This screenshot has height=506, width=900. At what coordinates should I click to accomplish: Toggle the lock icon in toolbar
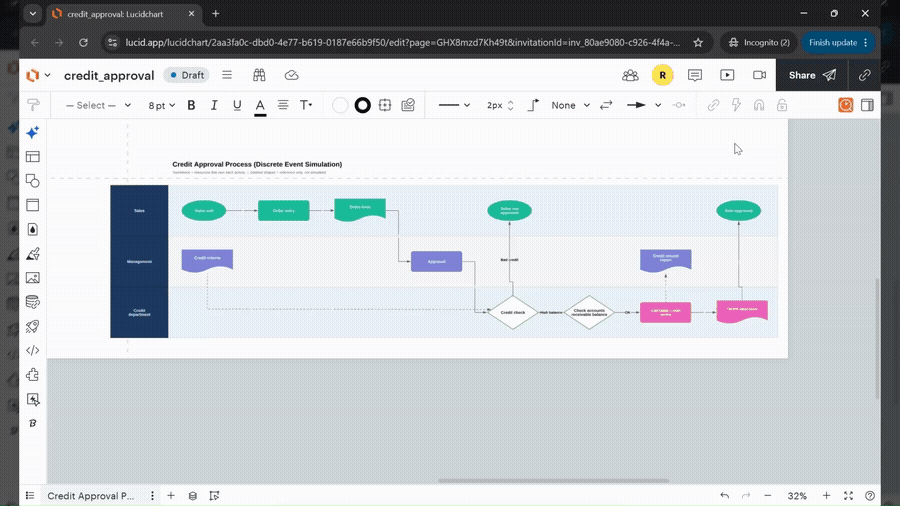782,105
